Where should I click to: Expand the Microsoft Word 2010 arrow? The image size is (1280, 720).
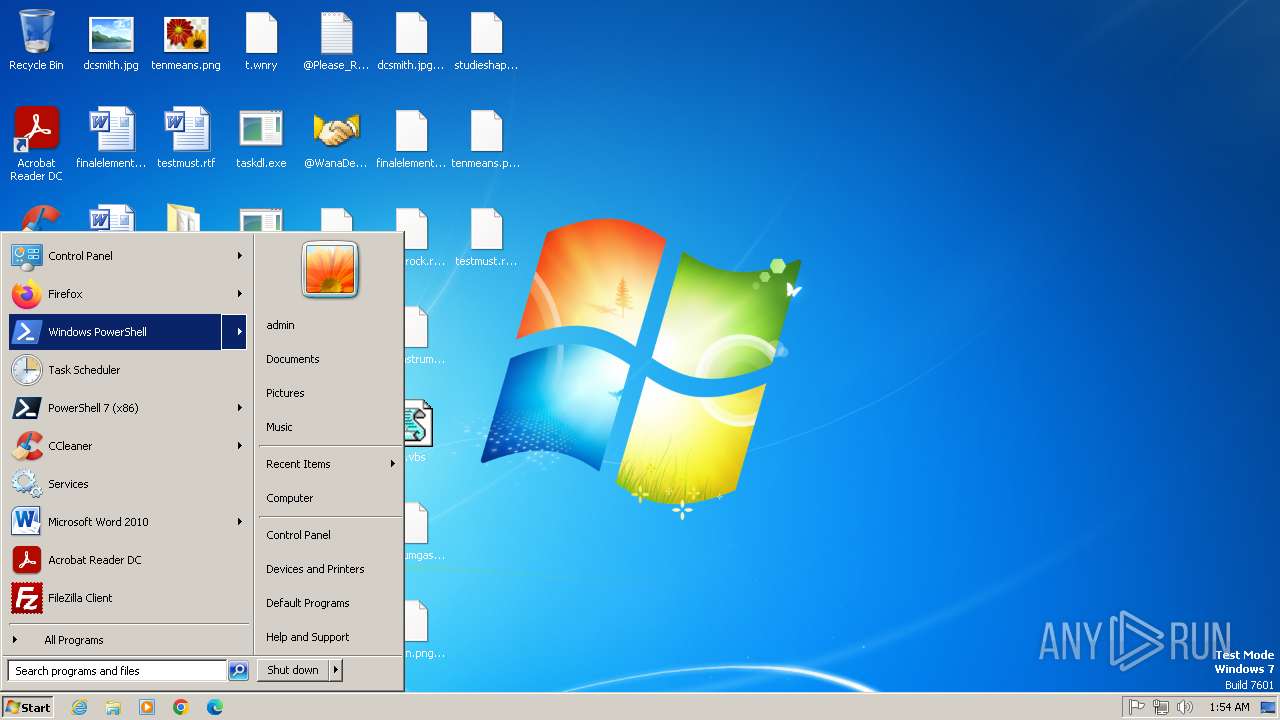(x=240, y=522)
